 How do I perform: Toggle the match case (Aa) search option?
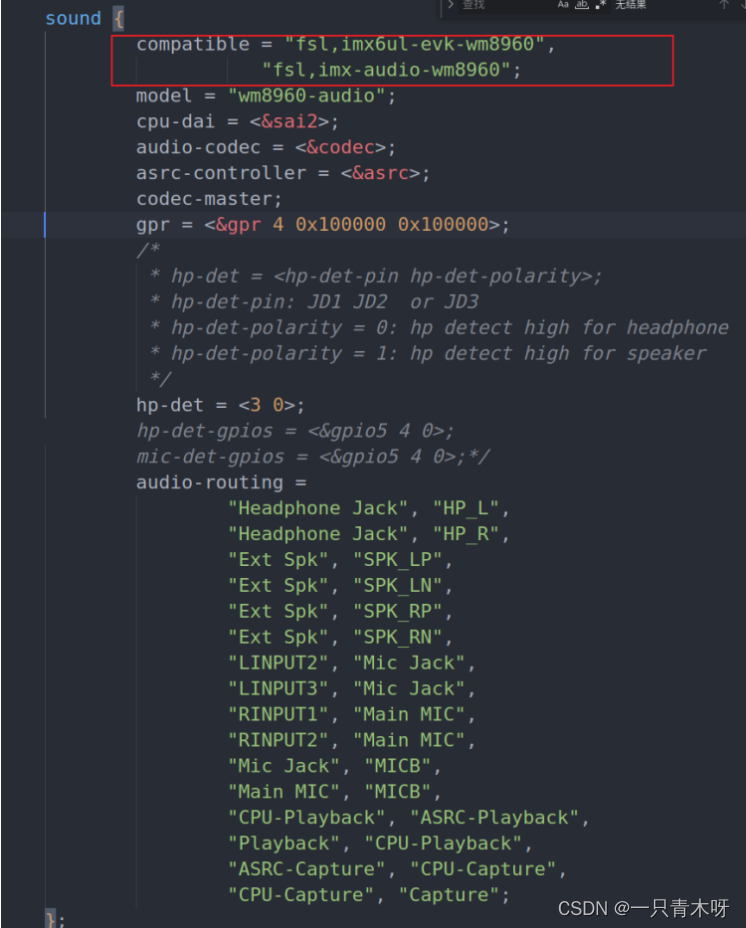[562, 5]
